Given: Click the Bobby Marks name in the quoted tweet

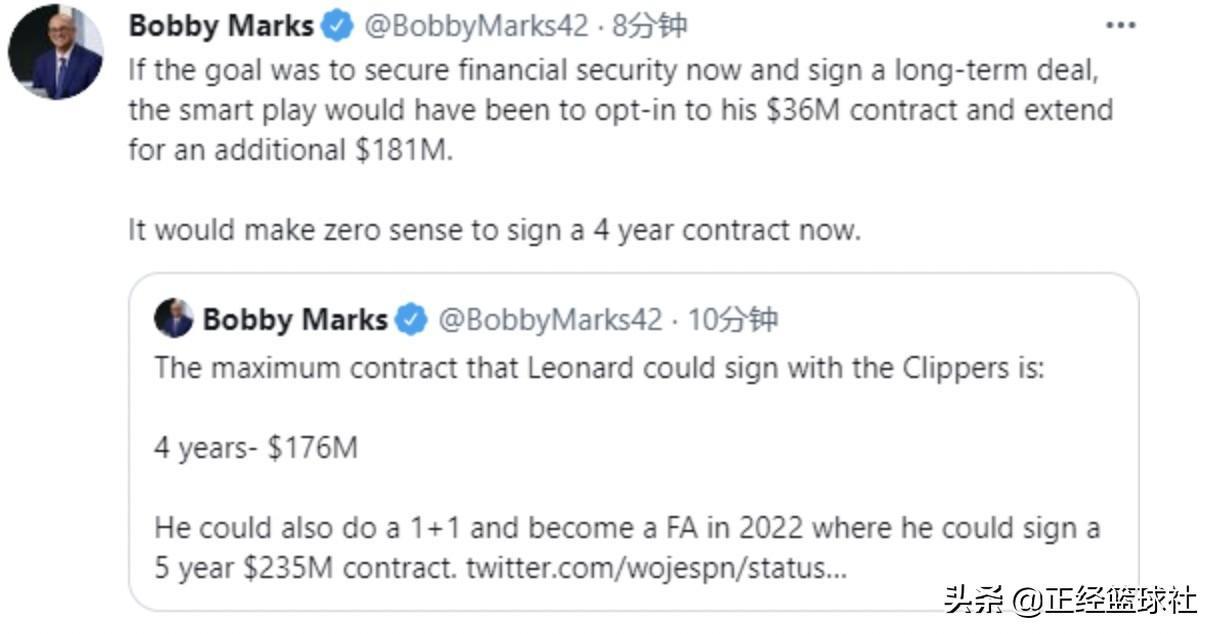Looking at the screenshot, I should click(x=295, y=320).
